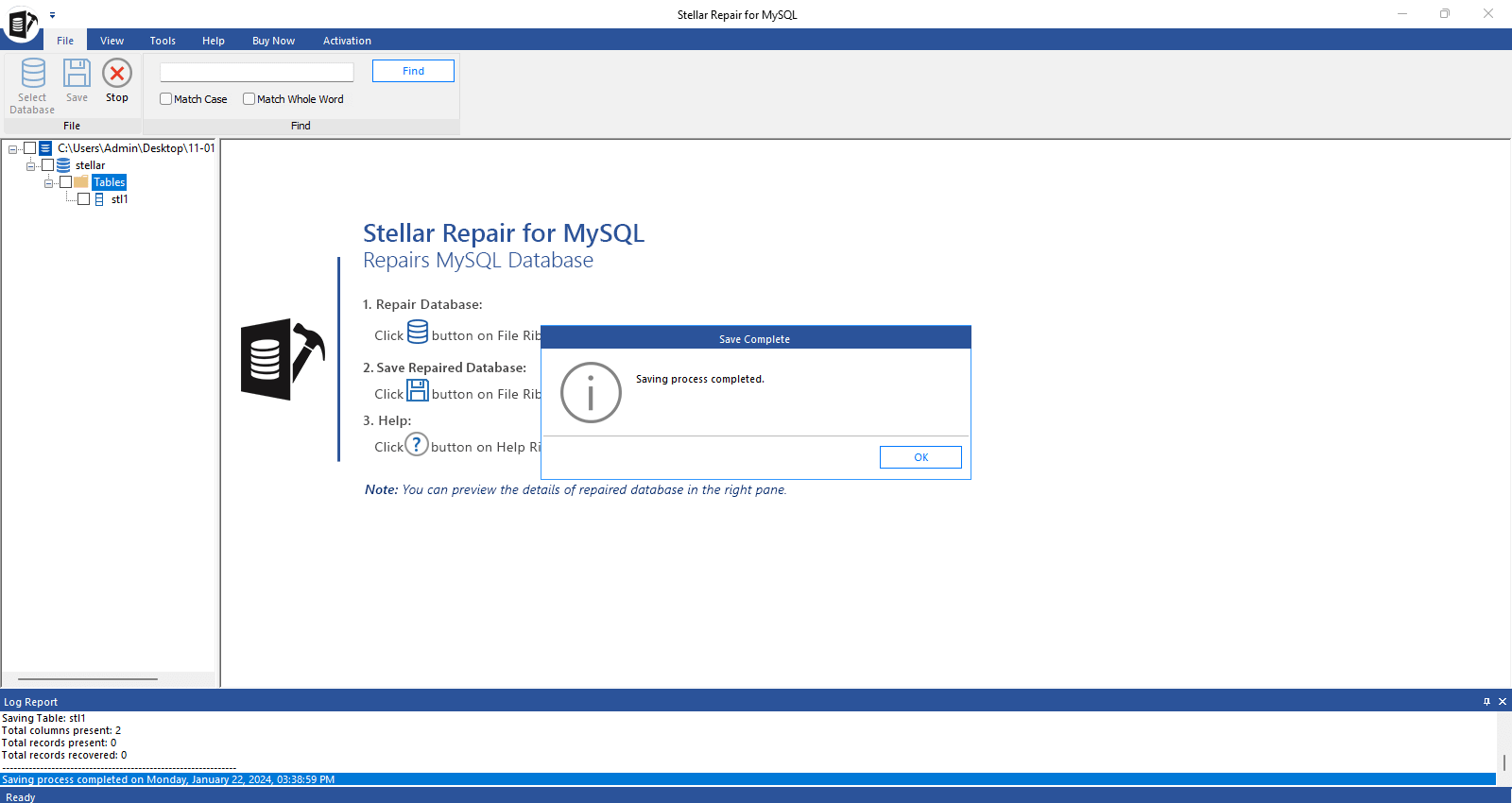Viewport: 1512px width, 803px height.
Task: Restore down the Stellar Repair window
Action: pos(1445,14)
